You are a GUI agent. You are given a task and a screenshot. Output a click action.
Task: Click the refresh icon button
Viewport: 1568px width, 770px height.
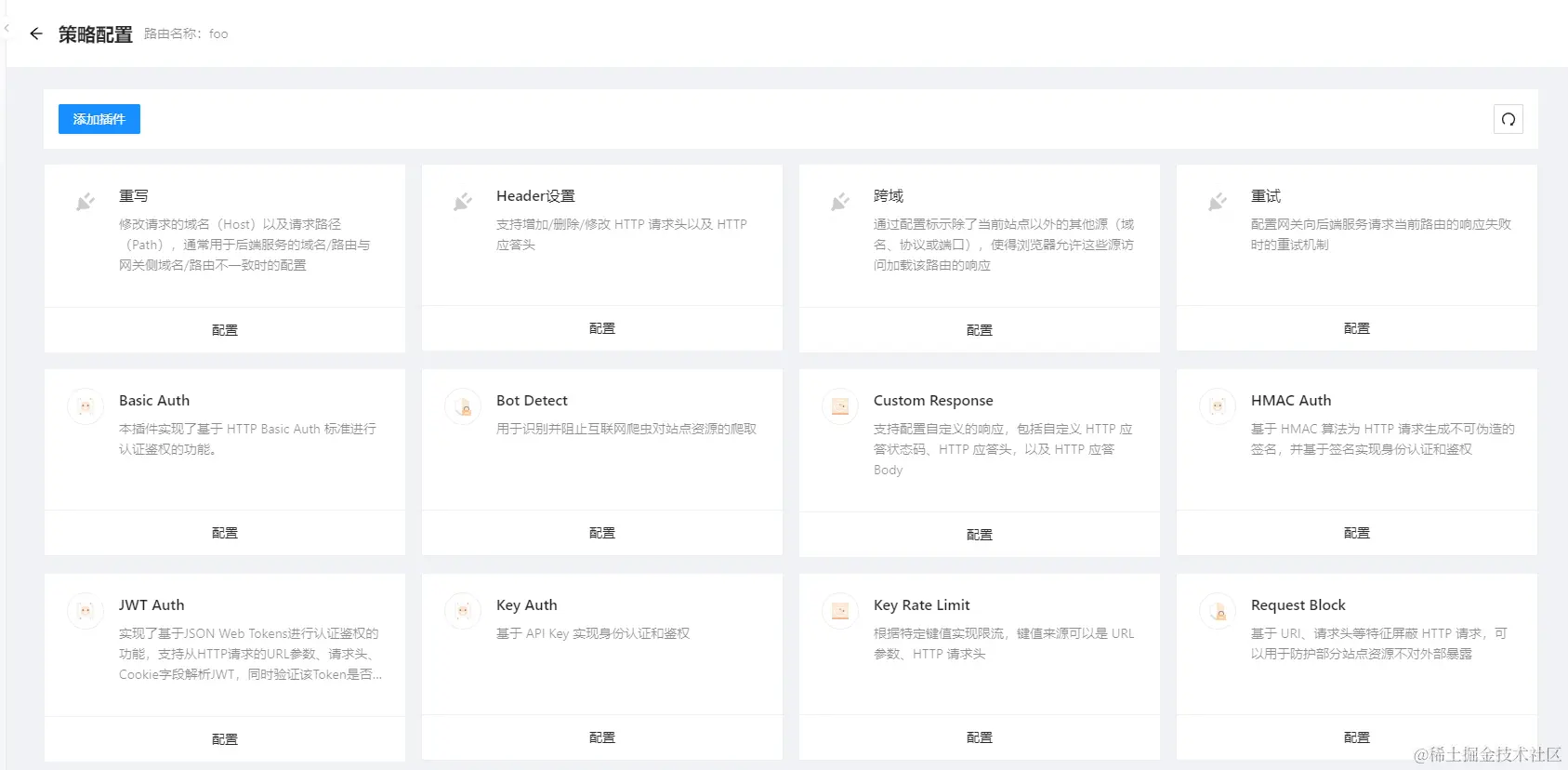(1508, 119)
